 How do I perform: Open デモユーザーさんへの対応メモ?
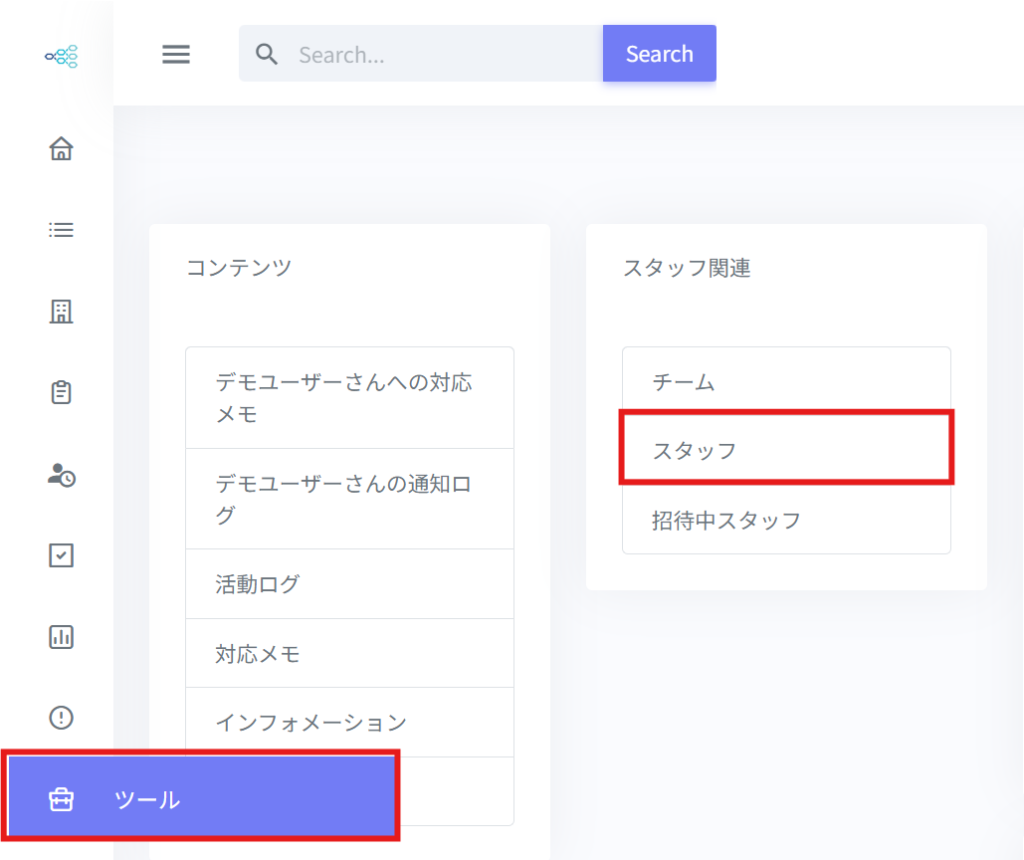(349, 398)
